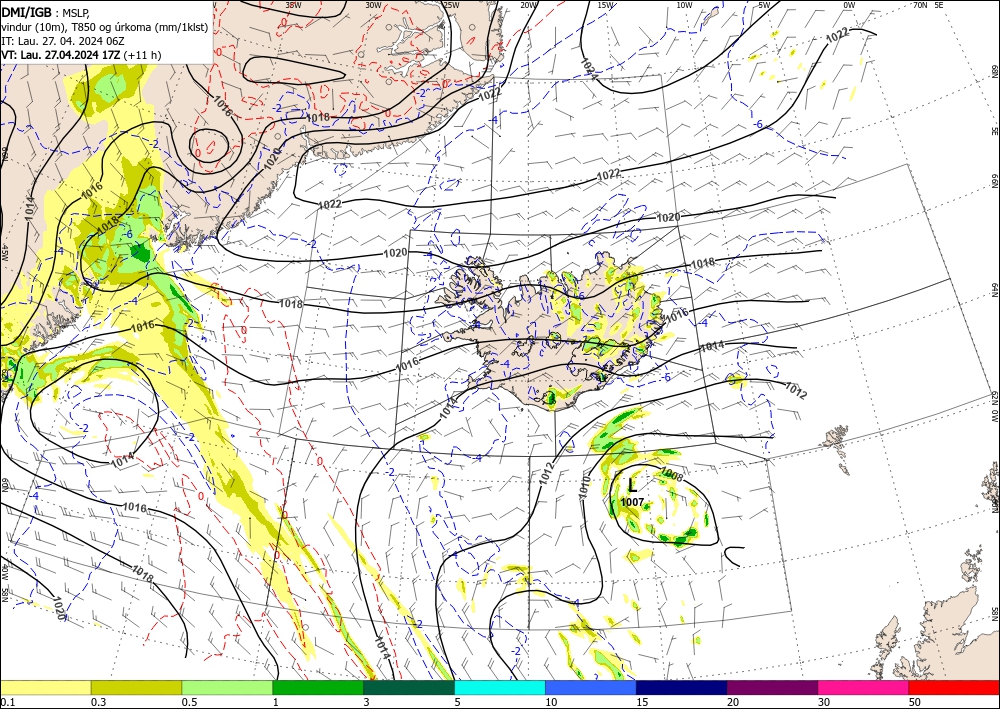Click the legend value '0.5'
Viewport: 1000px width, 709px height.
coord(189,702)
